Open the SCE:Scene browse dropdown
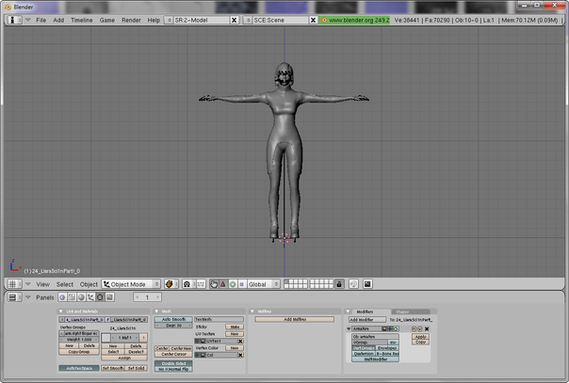Screen dimensions: 569x383 coord(248,20)
